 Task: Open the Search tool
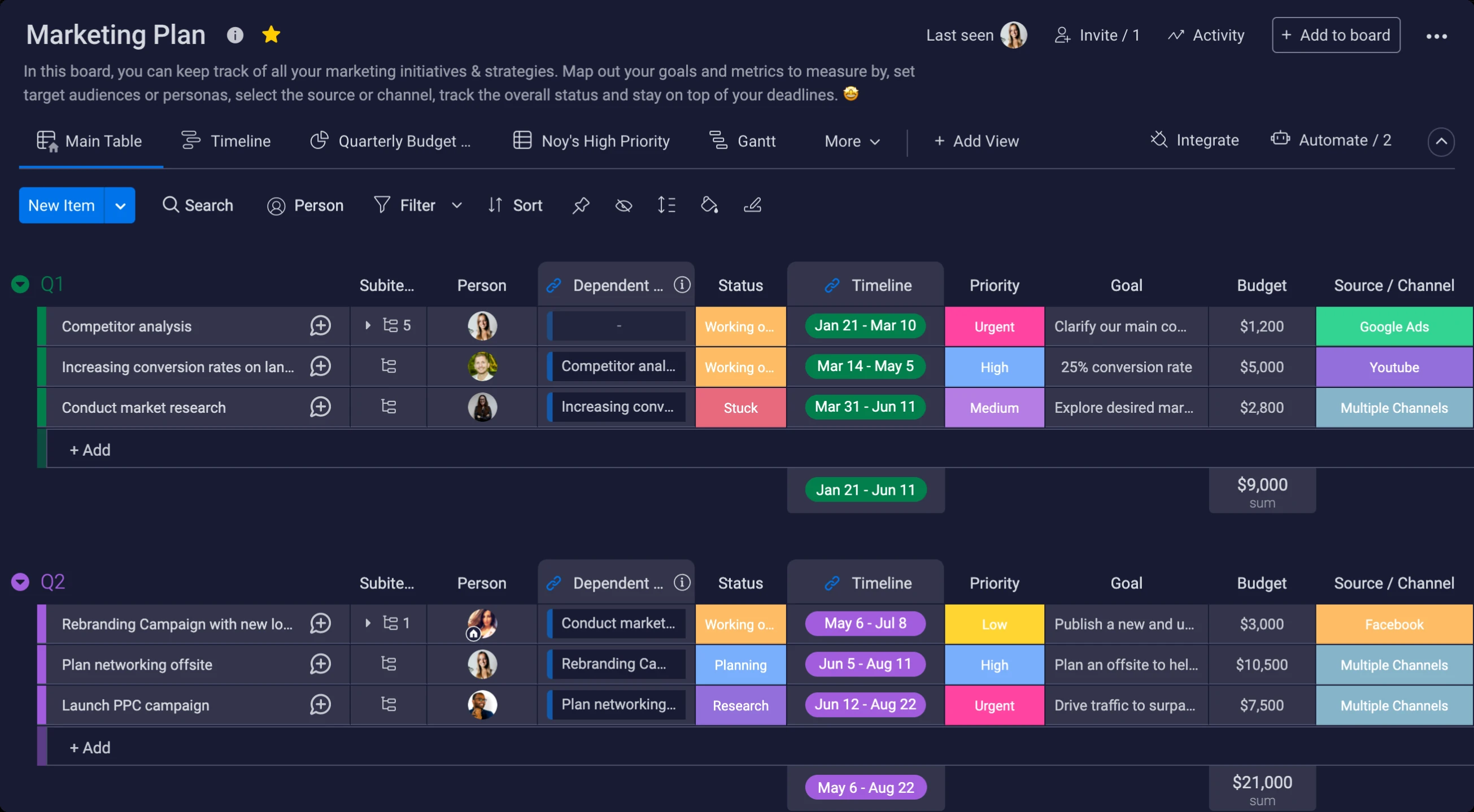point(198,205)
